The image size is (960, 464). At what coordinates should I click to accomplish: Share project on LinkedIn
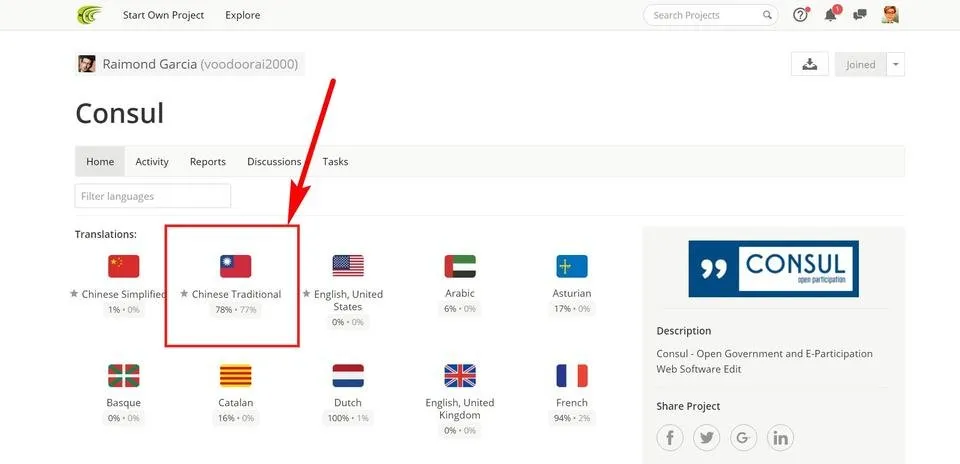[x=780, y=438]
